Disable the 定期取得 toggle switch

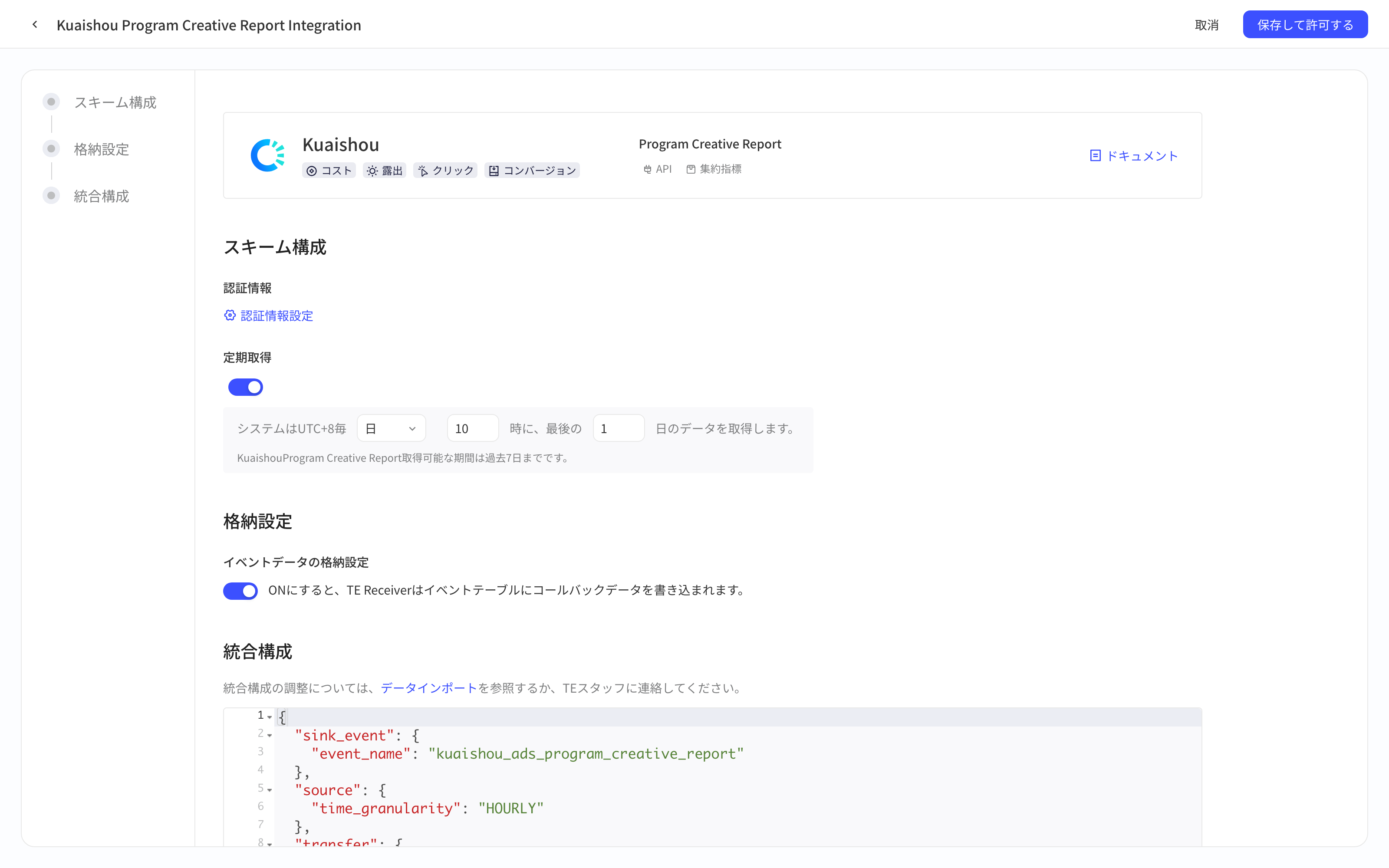[246, 387]
